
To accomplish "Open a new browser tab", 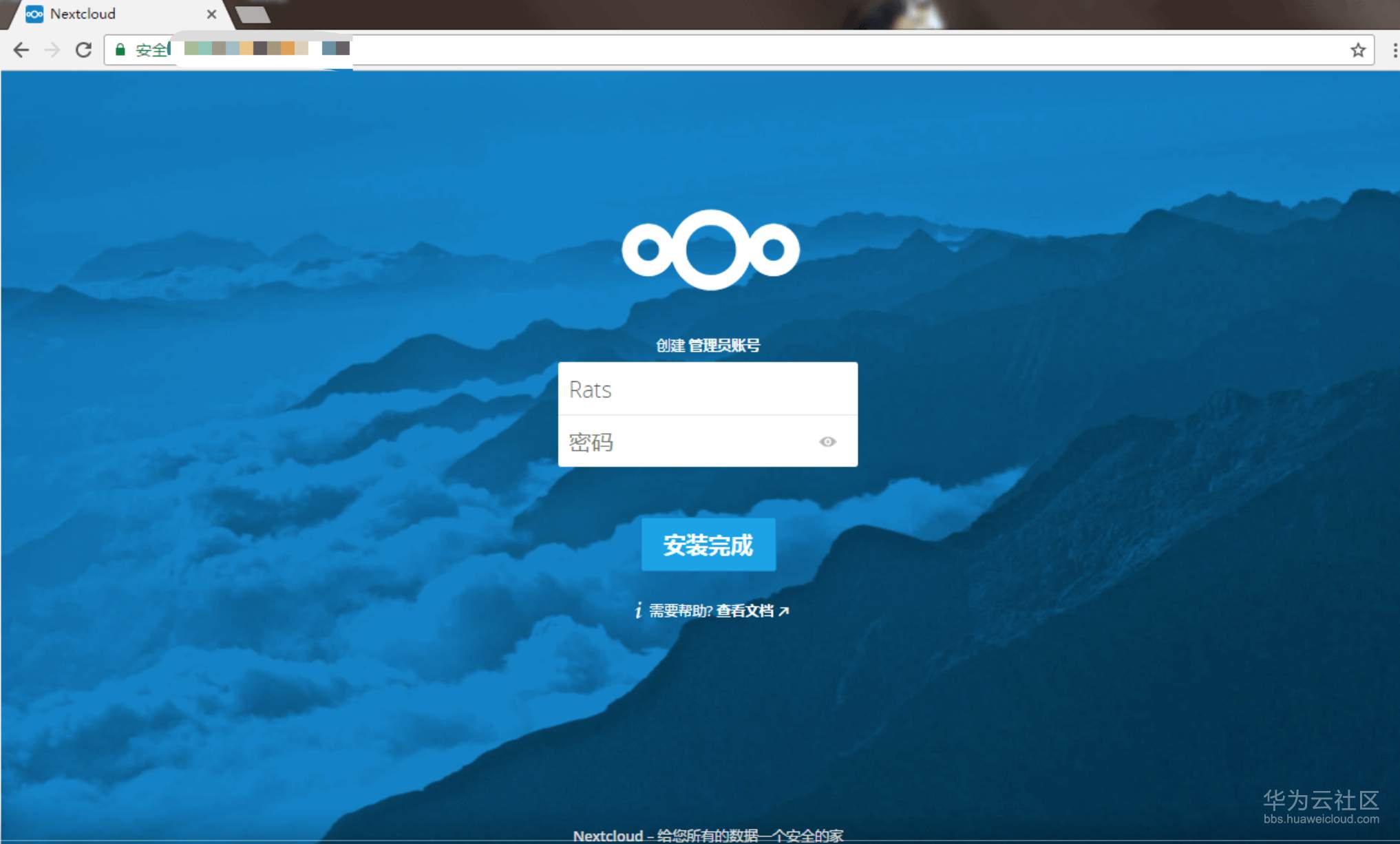I will pyautogui.click(x=253, y=14).
